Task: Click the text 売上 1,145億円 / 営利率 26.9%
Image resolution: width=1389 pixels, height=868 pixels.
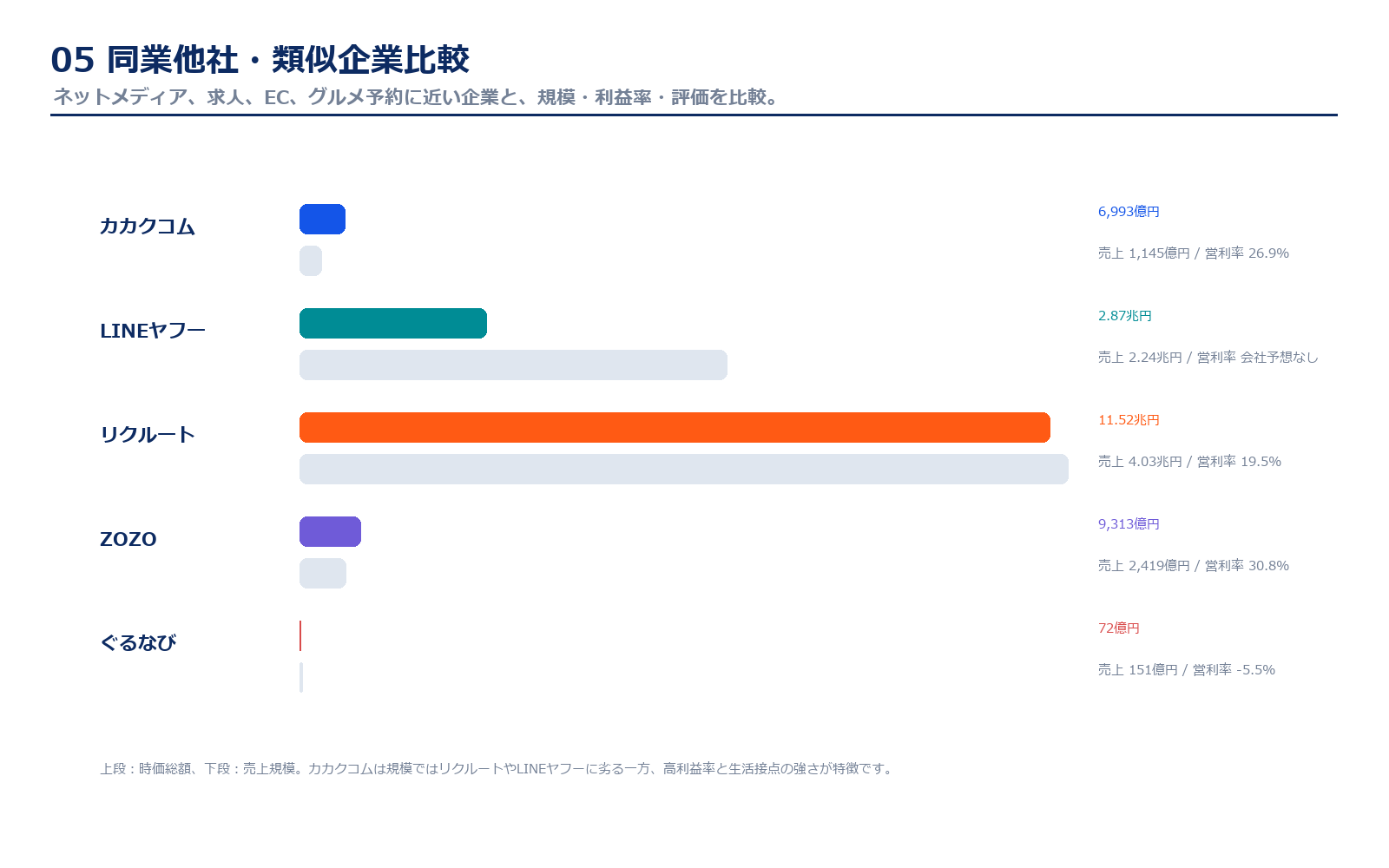Action: coord(1194,253)
